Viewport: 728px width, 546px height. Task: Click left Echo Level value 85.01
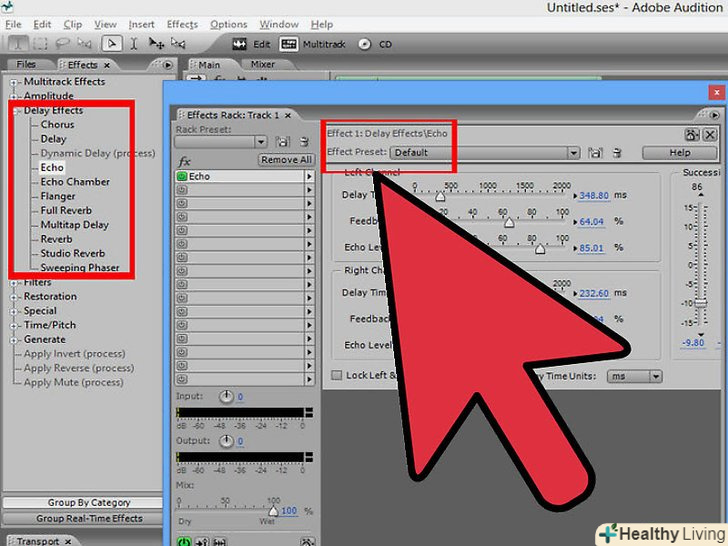tap(592, 248)
